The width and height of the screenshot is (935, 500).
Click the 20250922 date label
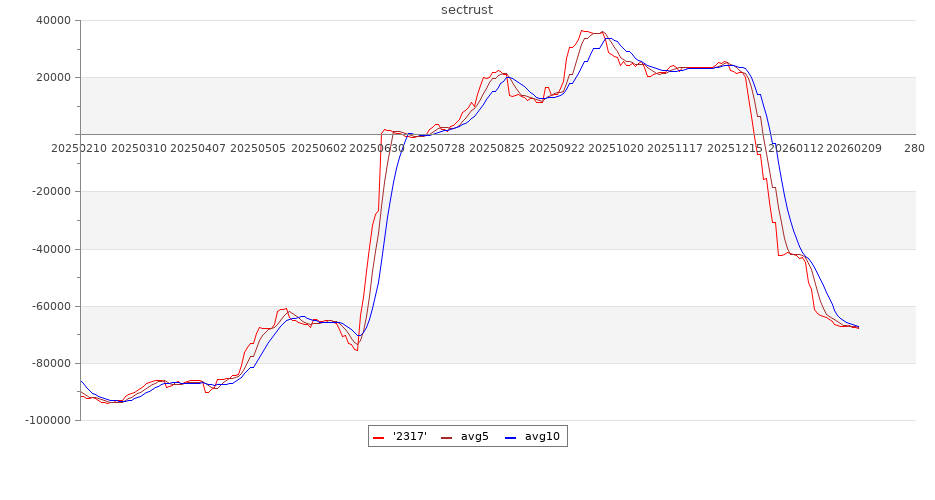tap(557, 148)
